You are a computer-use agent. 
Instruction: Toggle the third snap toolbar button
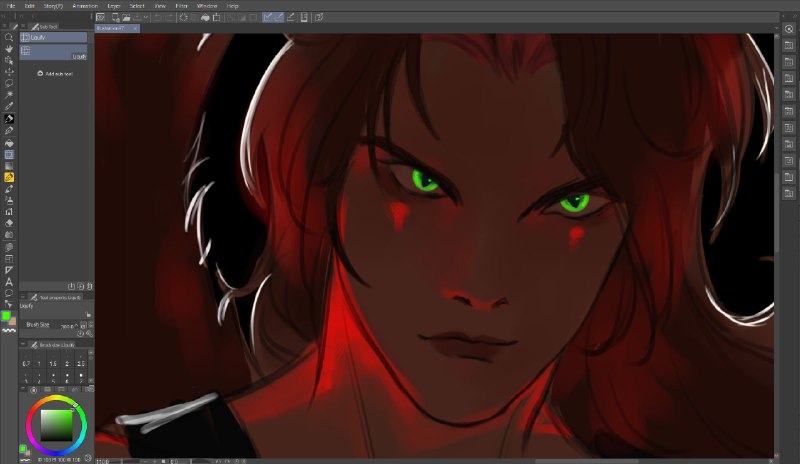291,17
